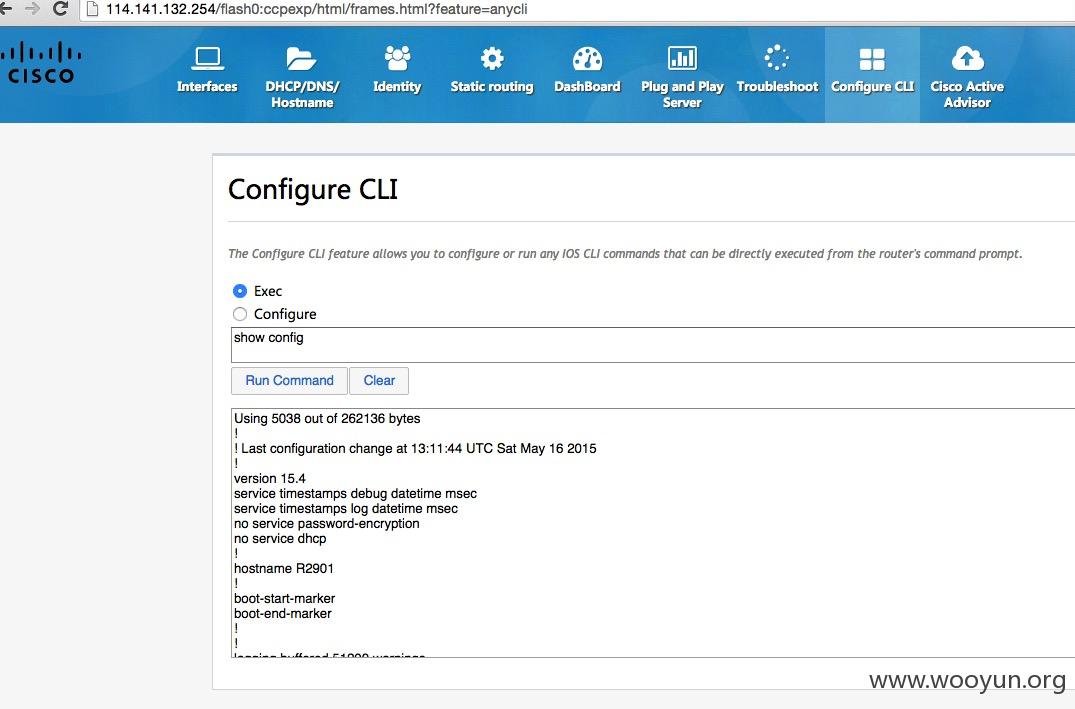Click the 'DashBoard' menu label
Screen dimensions: 1075x709
point(588,86)
